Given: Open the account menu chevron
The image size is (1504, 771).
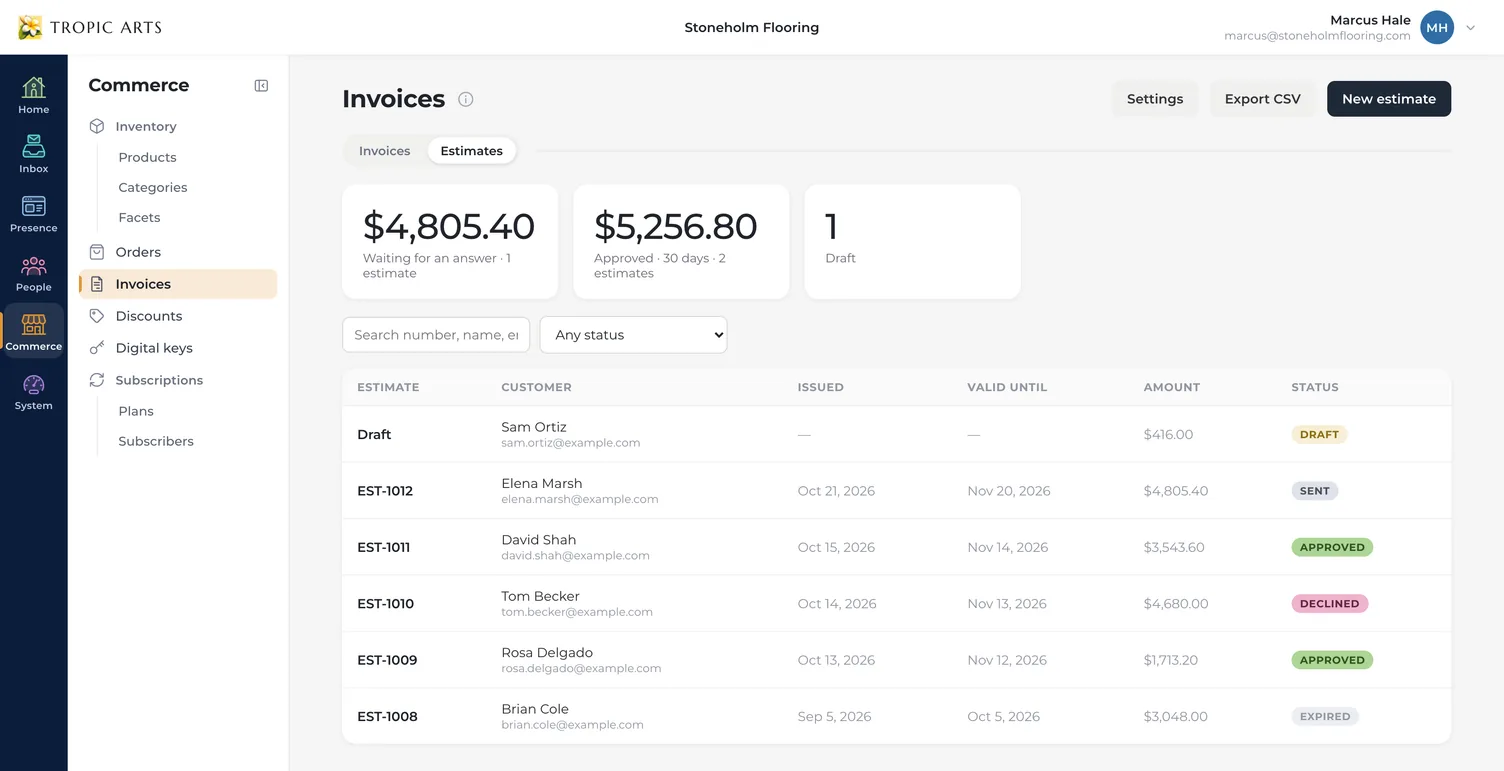Looking at the screenshot, I should [1470, 28].
